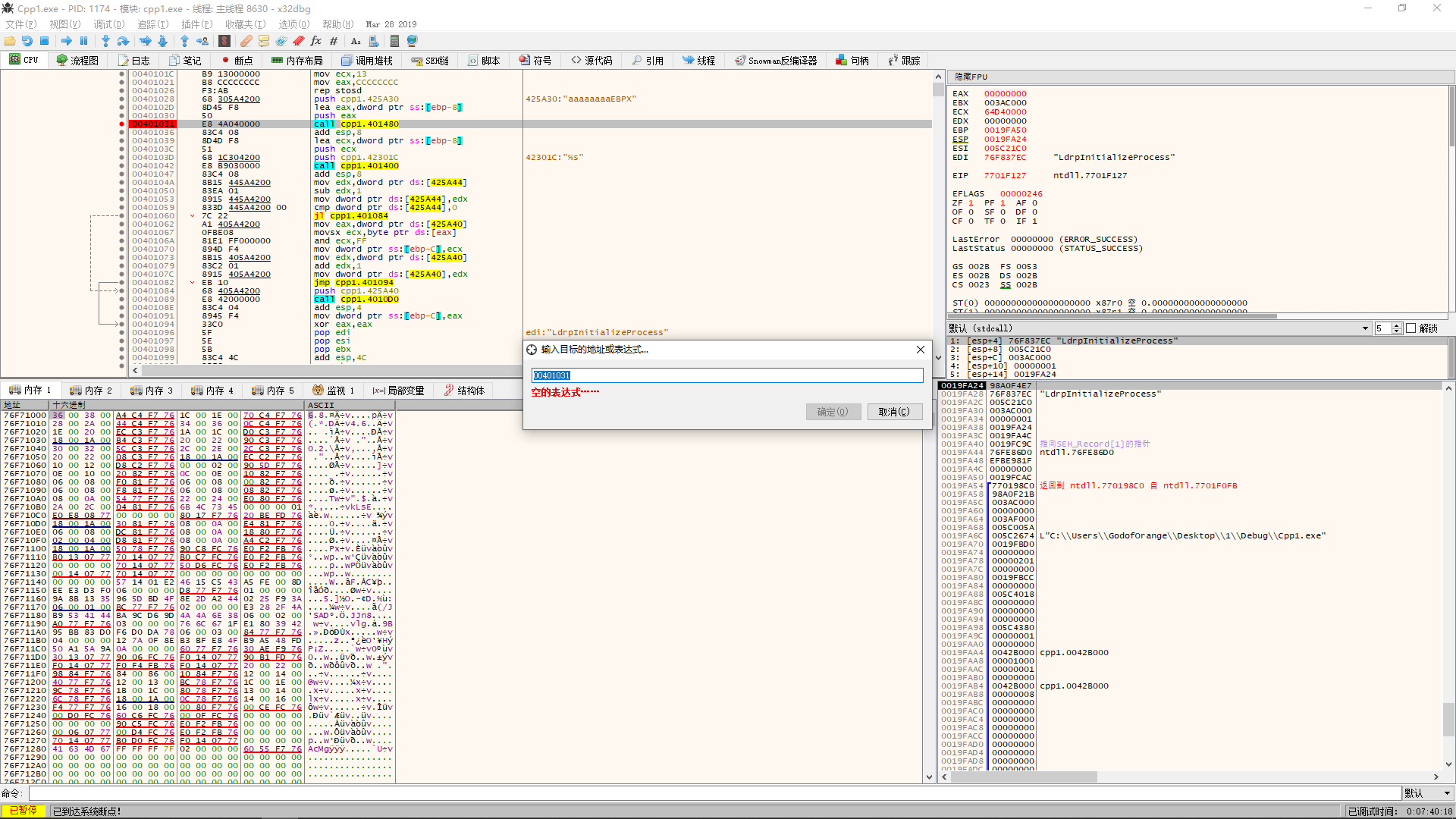Click the Step into arrow icon
The image size is (1456, 819).
105,41
